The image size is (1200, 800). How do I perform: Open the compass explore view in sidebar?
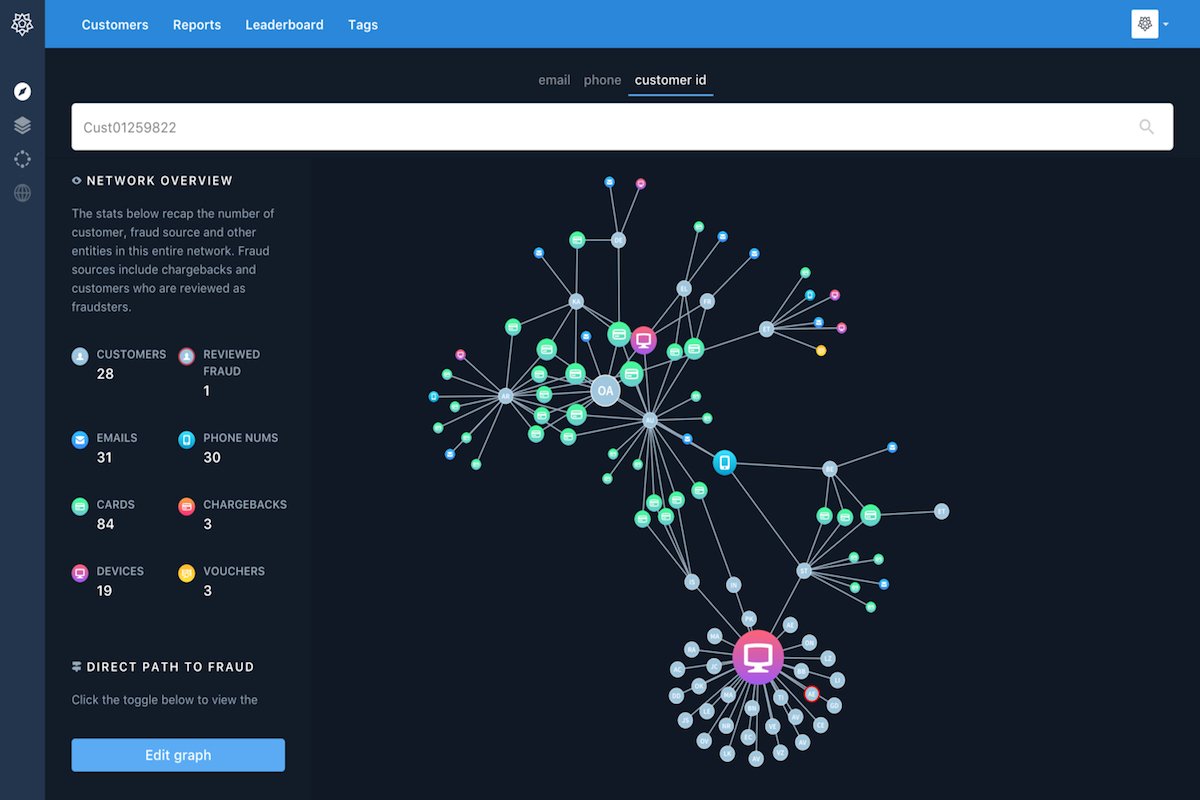22,92
